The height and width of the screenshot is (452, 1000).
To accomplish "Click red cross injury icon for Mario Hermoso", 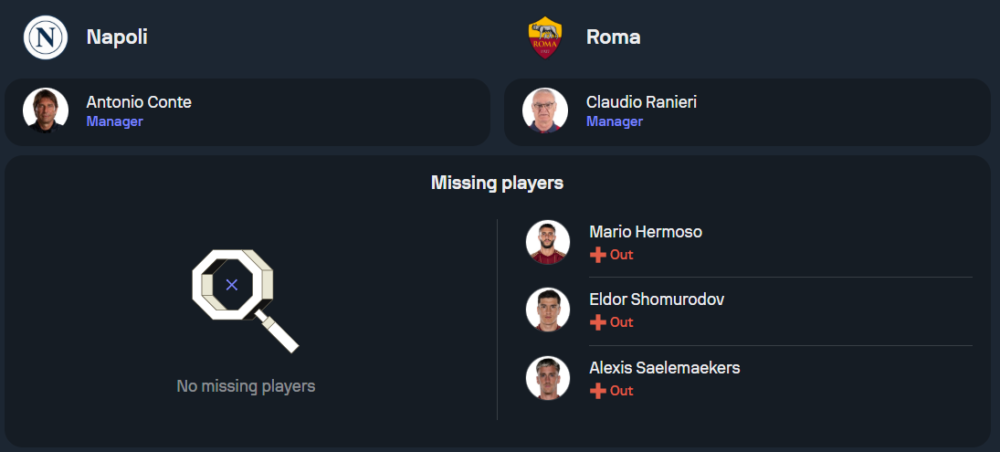I will coord(598,255).
